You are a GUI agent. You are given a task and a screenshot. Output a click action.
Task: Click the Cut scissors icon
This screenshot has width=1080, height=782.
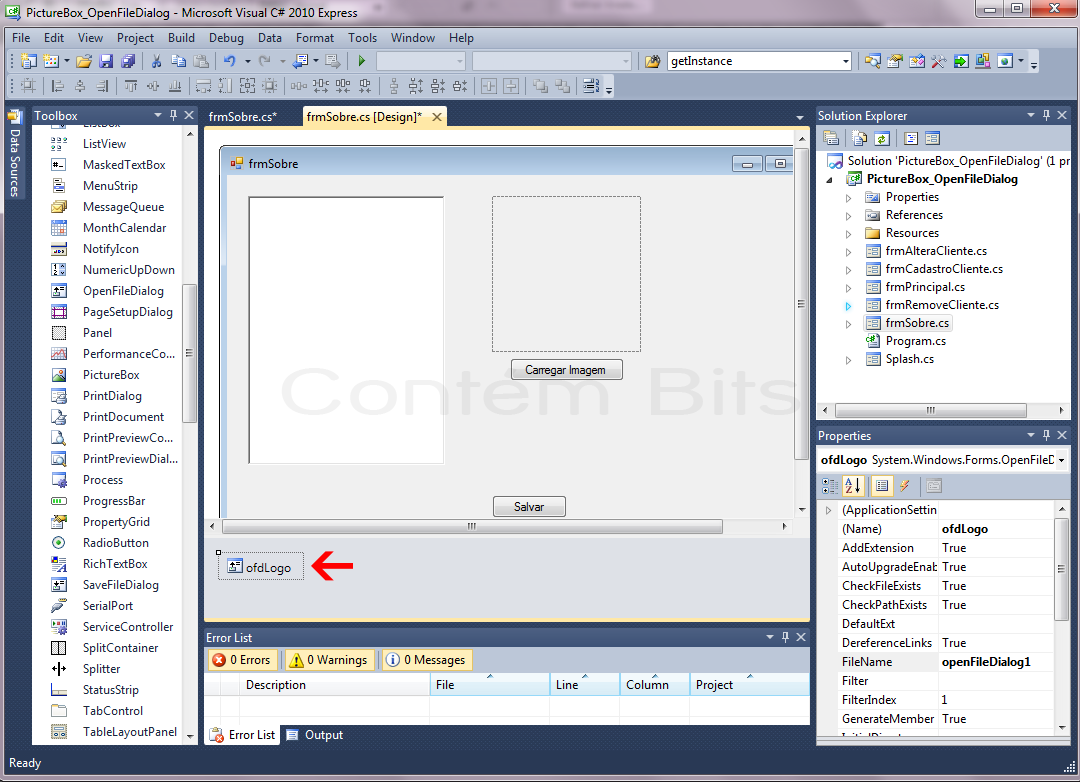[156, 61]
